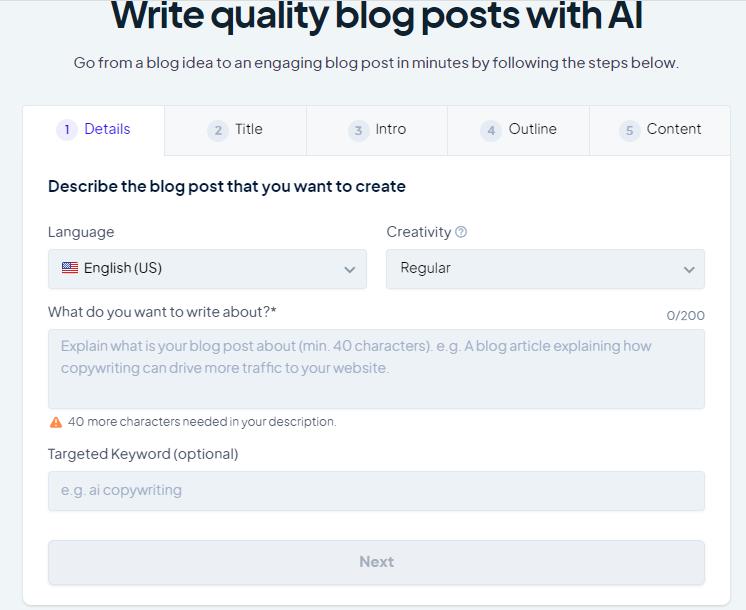Open the English (US) language dropdown
This screenshot has height=610, width=746.
coord(207,269)
